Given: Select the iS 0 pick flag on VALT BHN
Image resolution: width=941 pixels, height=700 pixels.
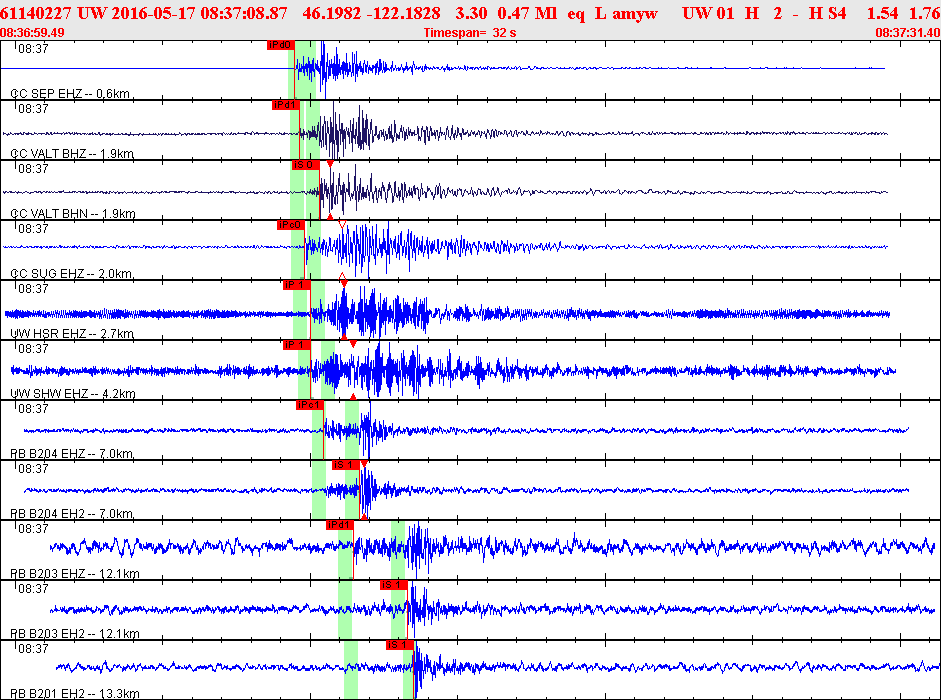Looking at the screenshot, I should 305,165.
